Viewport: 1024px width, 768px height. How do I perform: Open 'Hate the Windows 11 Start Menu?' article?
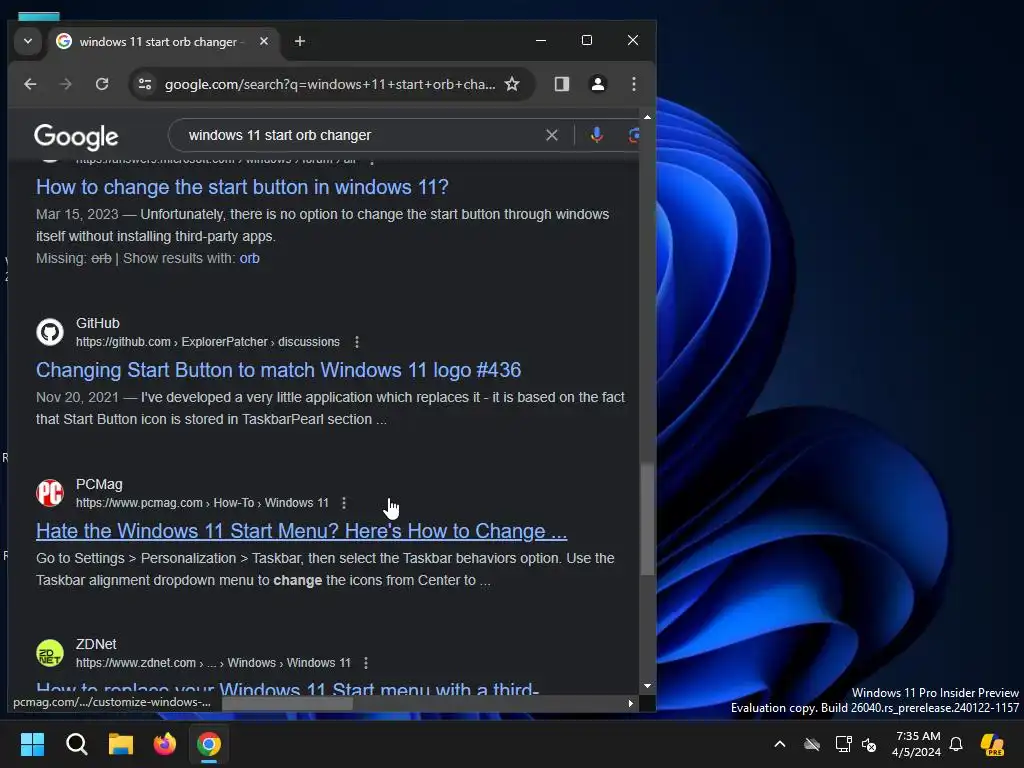point(302,531)
